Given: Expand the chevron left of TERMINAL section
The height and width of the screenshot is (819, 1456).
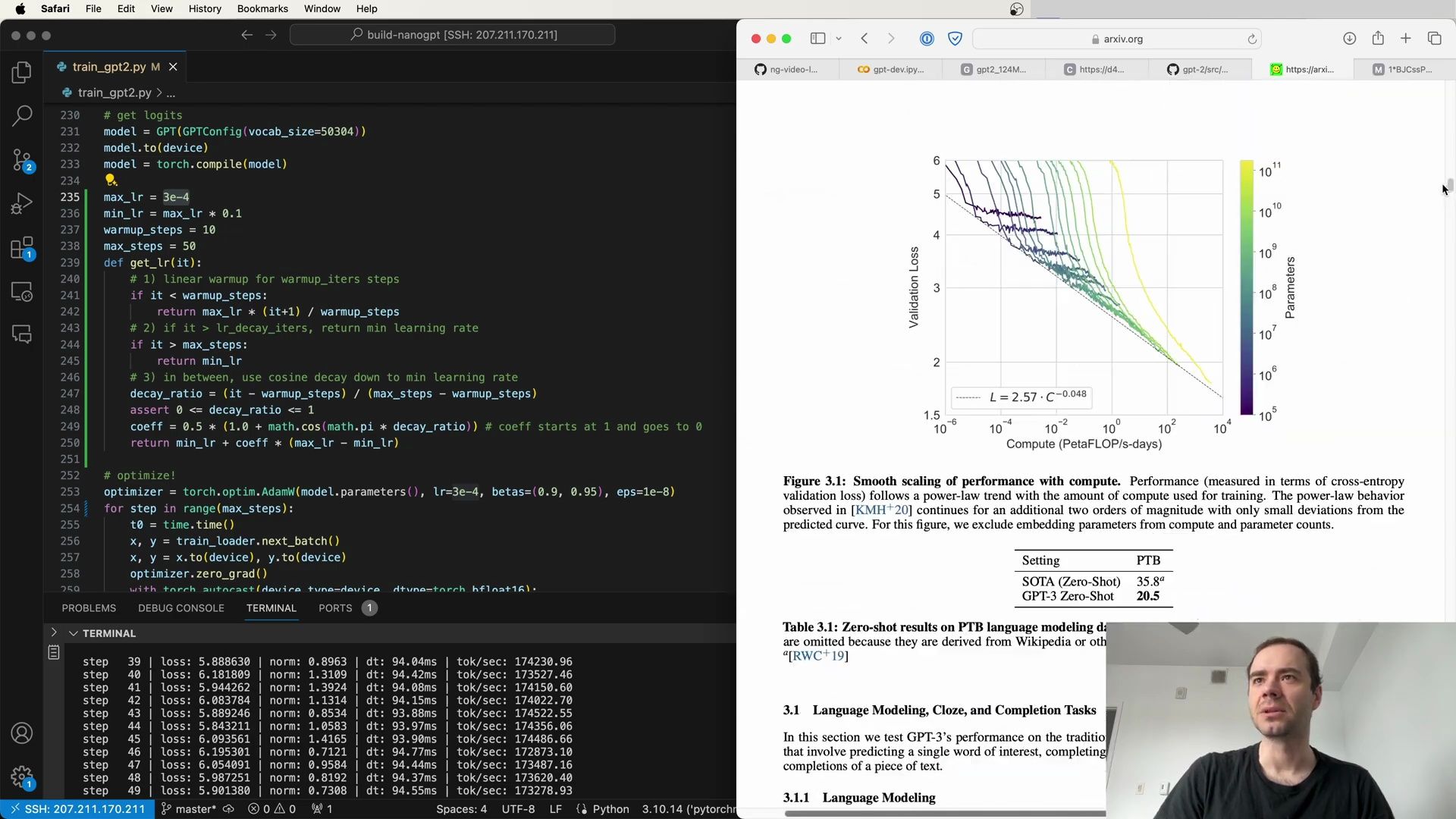Looking at the screenshot, I should [x=53, y=632].
